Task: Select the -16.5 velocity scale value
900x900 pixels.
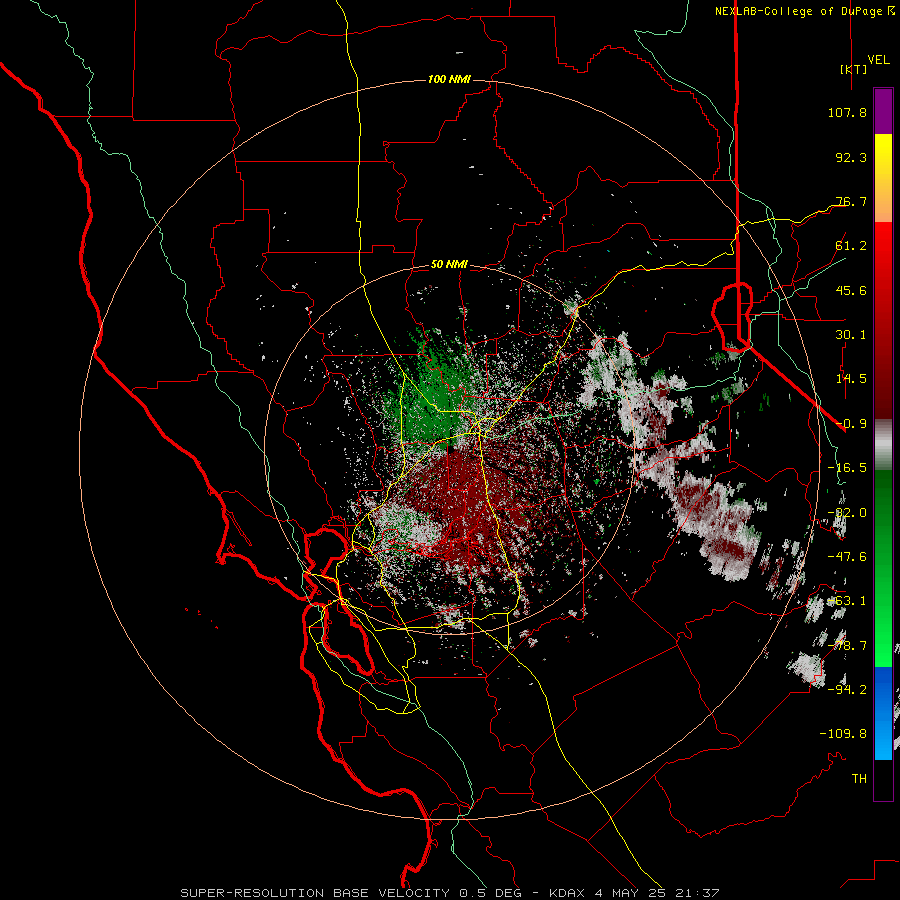Action: pos(847,468)
